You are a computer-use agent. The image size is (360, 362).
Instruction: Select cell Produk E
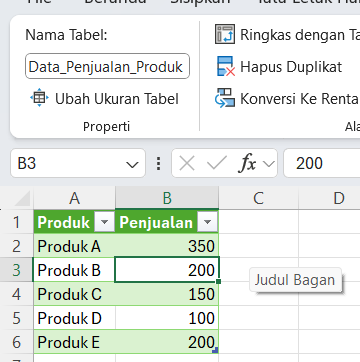pos(75,342)
